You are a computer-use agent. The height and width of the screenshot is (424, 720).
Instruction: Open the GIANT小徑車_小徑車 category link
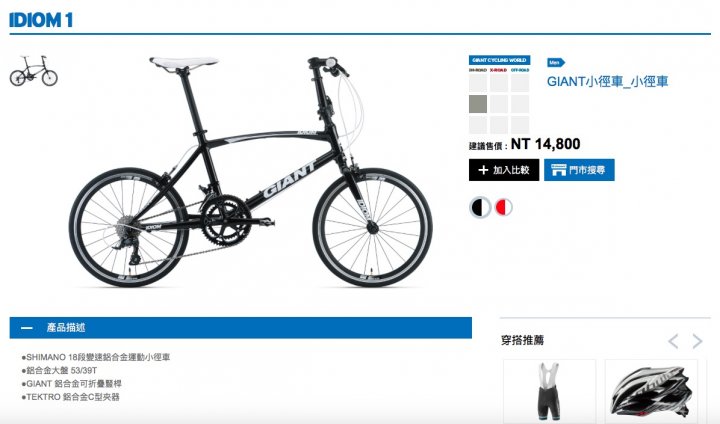(607, 82)
